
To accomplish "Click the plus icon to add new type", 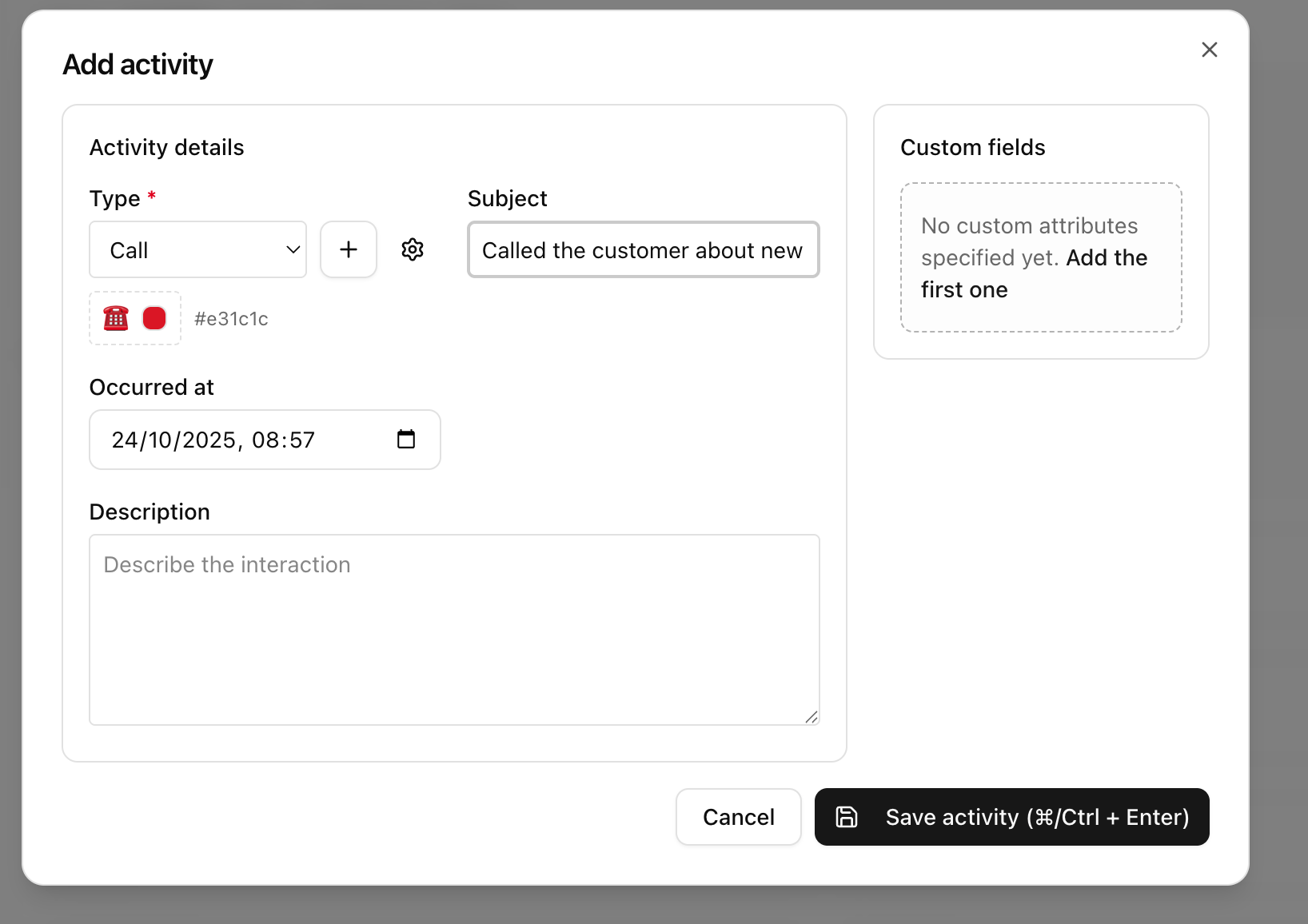I will click(349, 249).
